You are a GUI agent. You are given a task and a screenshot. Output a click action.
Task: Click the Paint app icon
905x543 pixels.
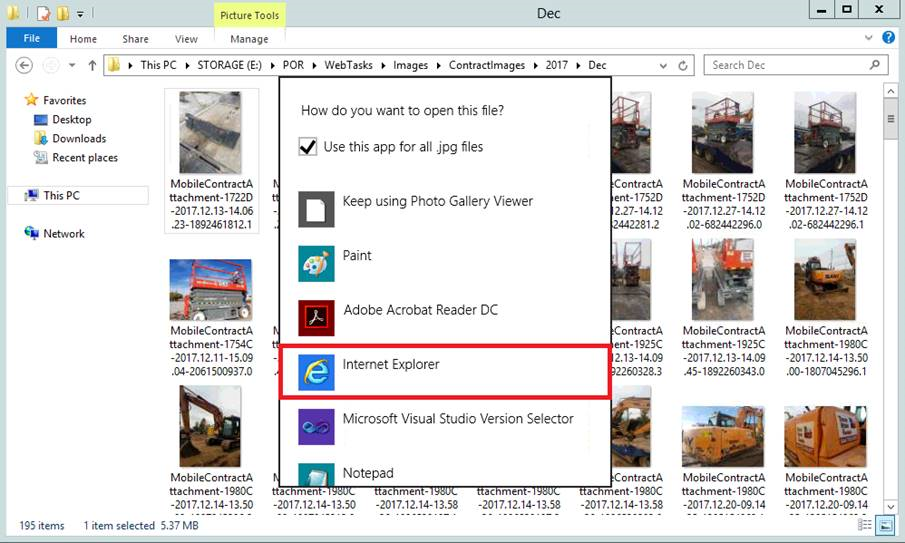coord(316,263)
